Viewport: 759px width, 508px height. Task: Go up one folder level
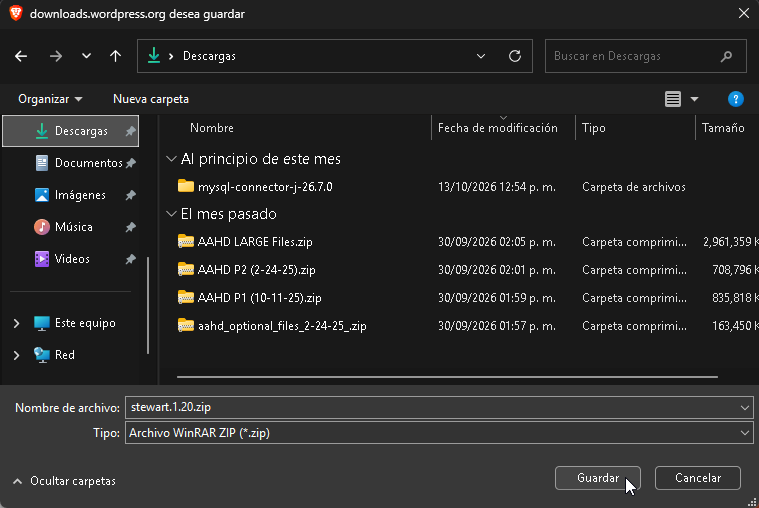(115, 56)
